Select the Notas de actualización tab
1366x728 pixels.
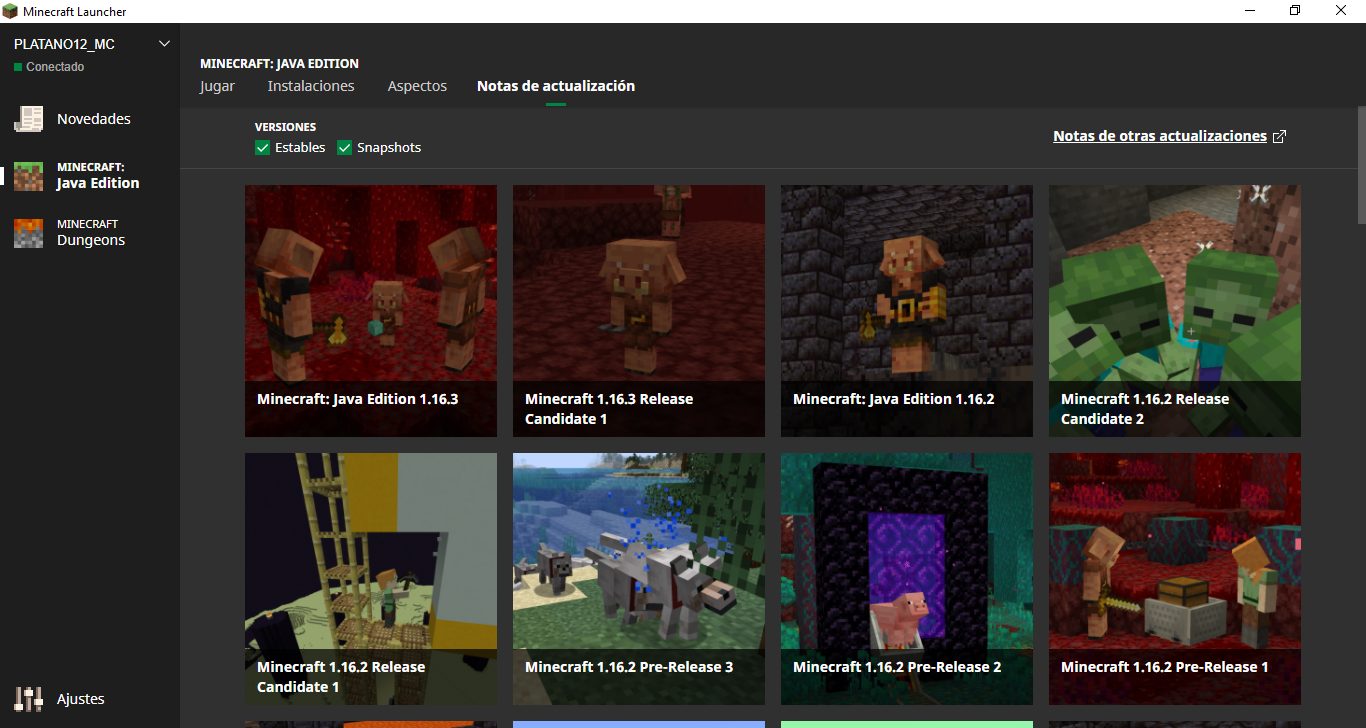click(x=556, y=86)
